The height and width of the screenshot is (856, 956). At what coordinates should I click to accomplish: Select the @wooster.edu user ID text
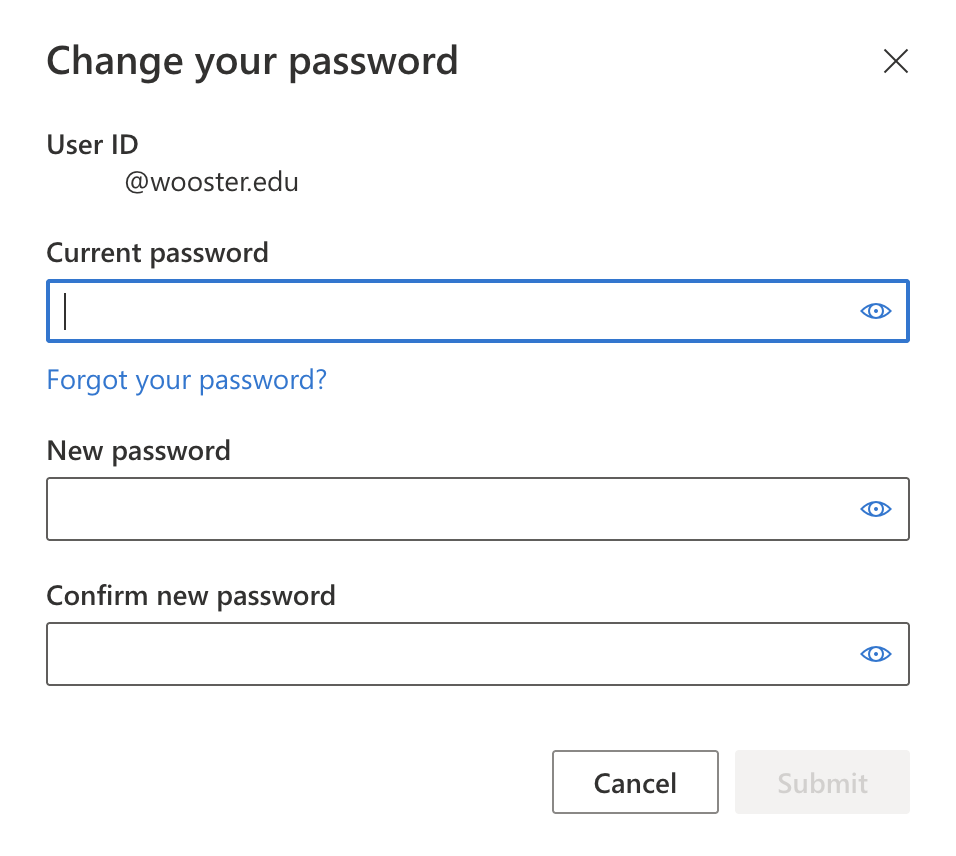tap(212, 182)
